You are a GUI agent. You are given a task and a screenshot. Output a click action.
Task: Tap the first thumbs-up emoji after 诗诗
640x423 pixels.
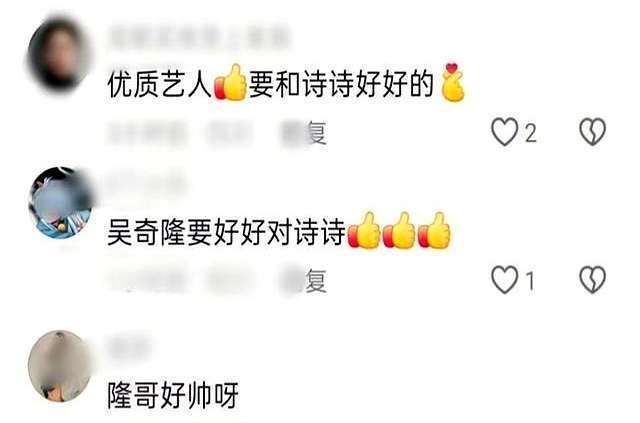click(364, 231)
